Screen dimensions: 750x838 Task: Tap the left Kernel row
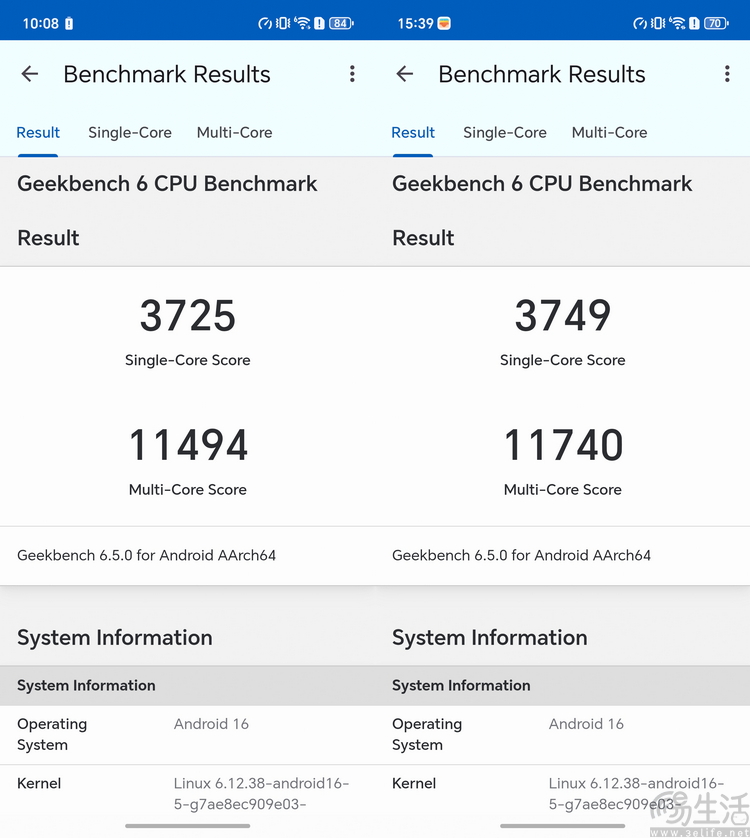tap(188, 793)
